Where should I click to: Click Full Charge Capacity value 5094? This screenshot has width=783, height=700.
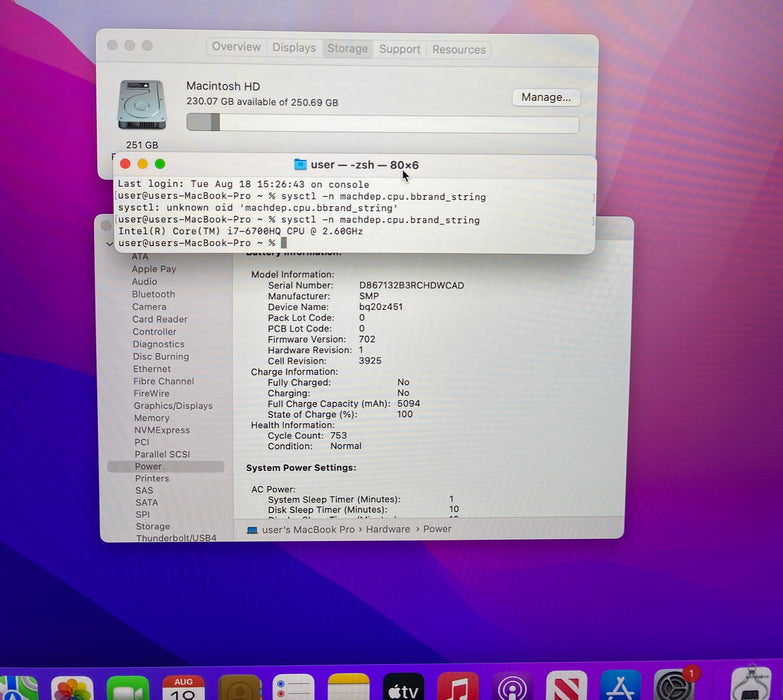tap(408, 403)
